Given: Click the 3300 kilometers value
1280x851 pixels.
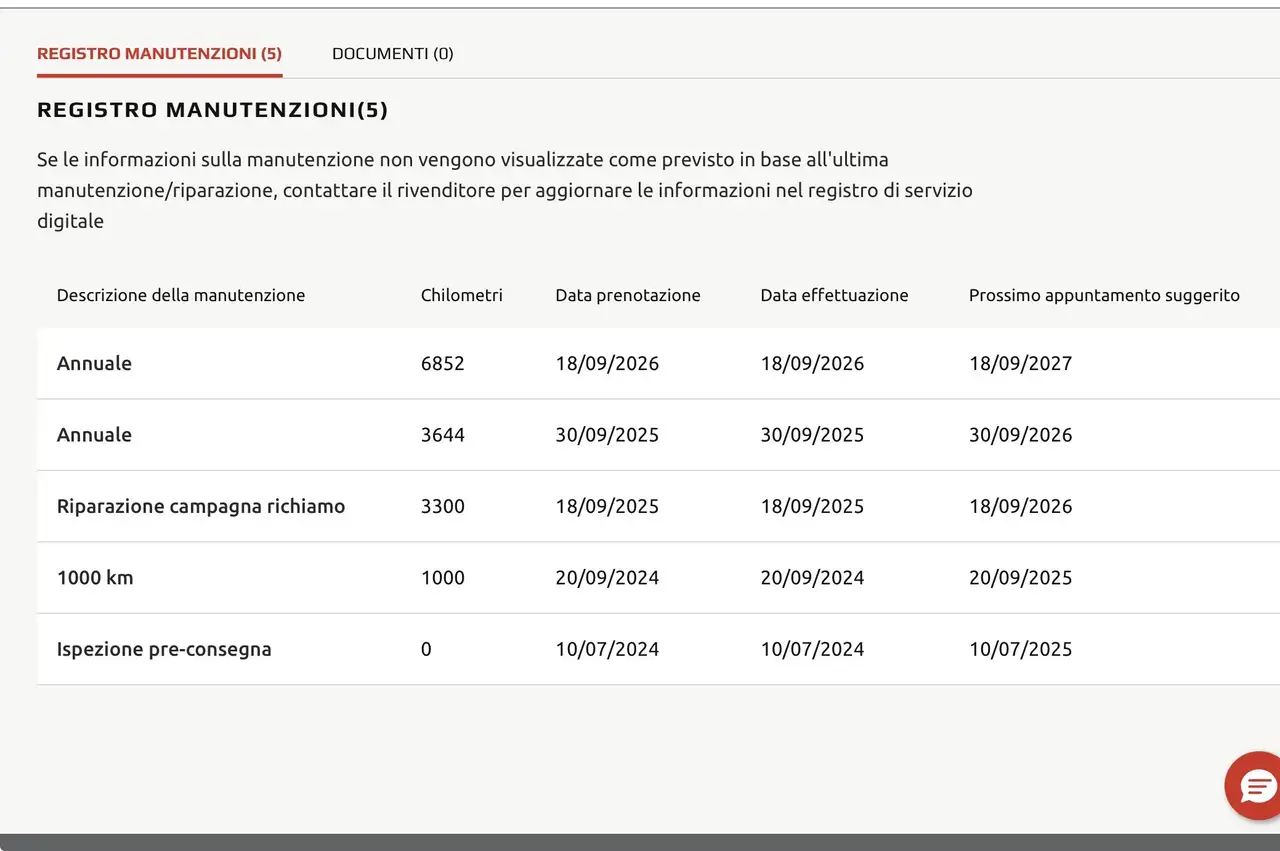Looking at the screenshot, I should click(x=443, y=506).
